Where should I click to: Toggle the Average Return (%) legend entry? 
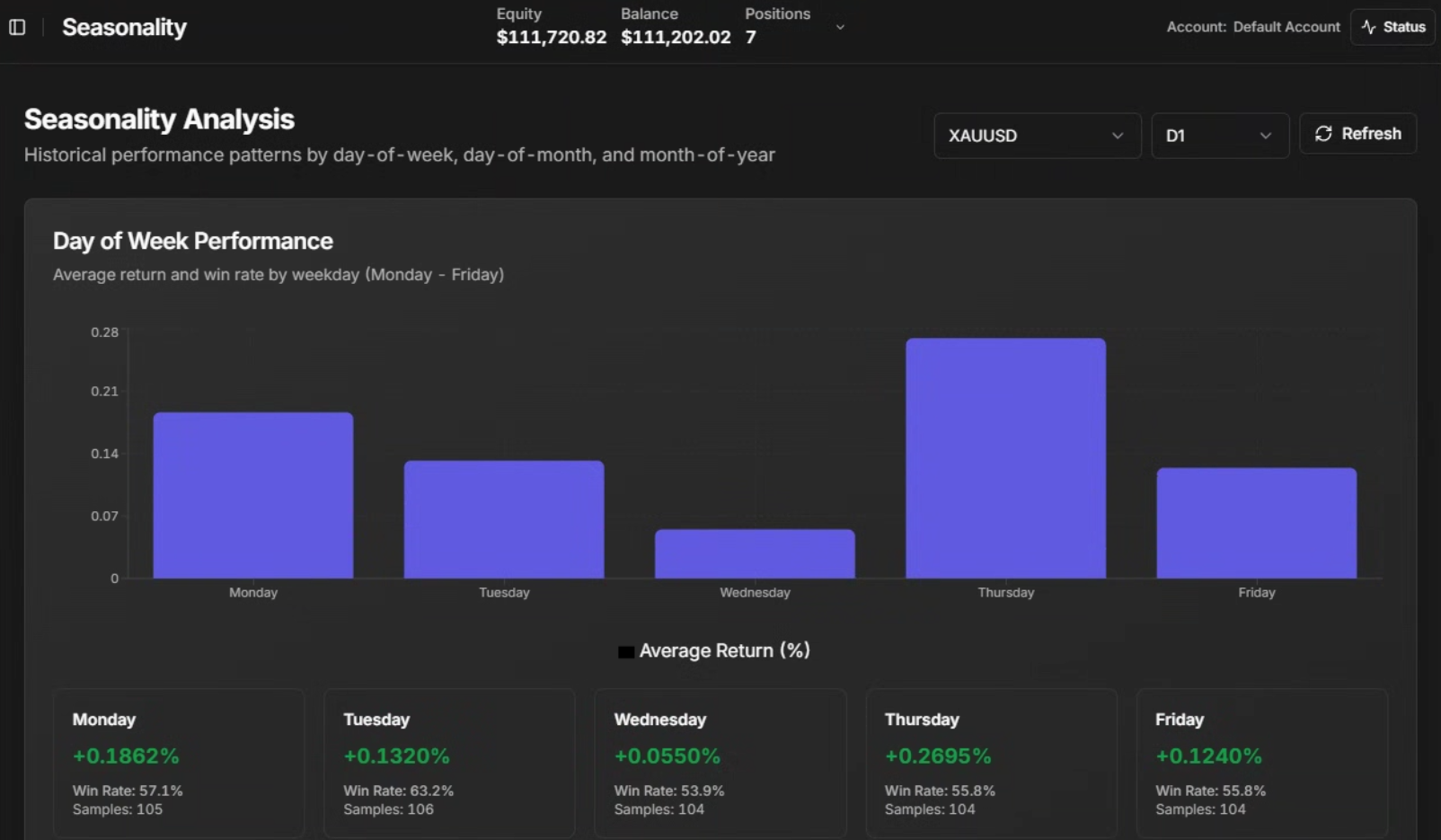[x=723, y=650]
